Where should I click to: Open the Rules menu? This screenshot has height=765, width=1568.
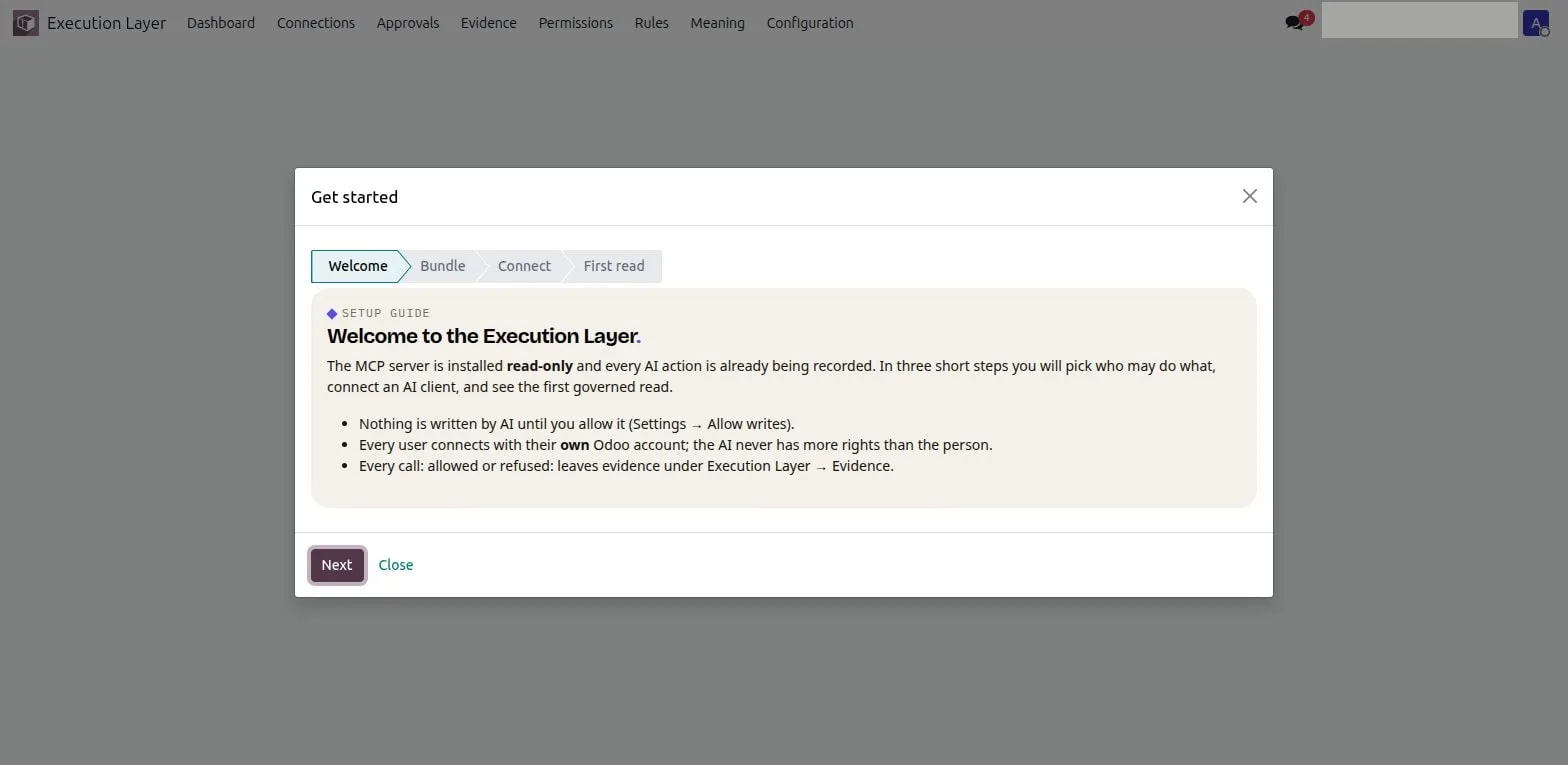click(x=652, y=22)
